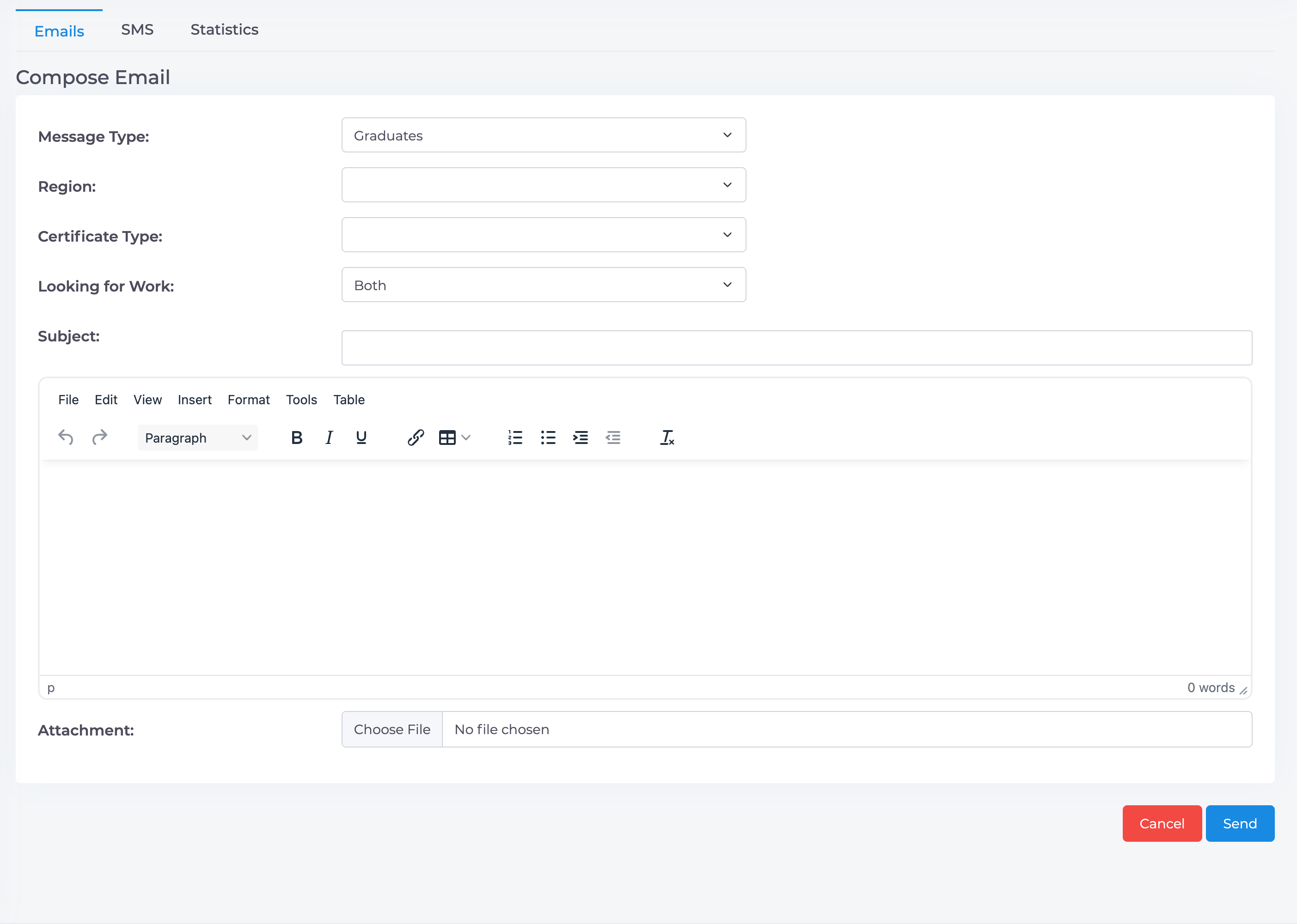The height and width of the screenshot is (924, 1297).
Task: Open the editor Edit menu
Action: click(106, 400)
